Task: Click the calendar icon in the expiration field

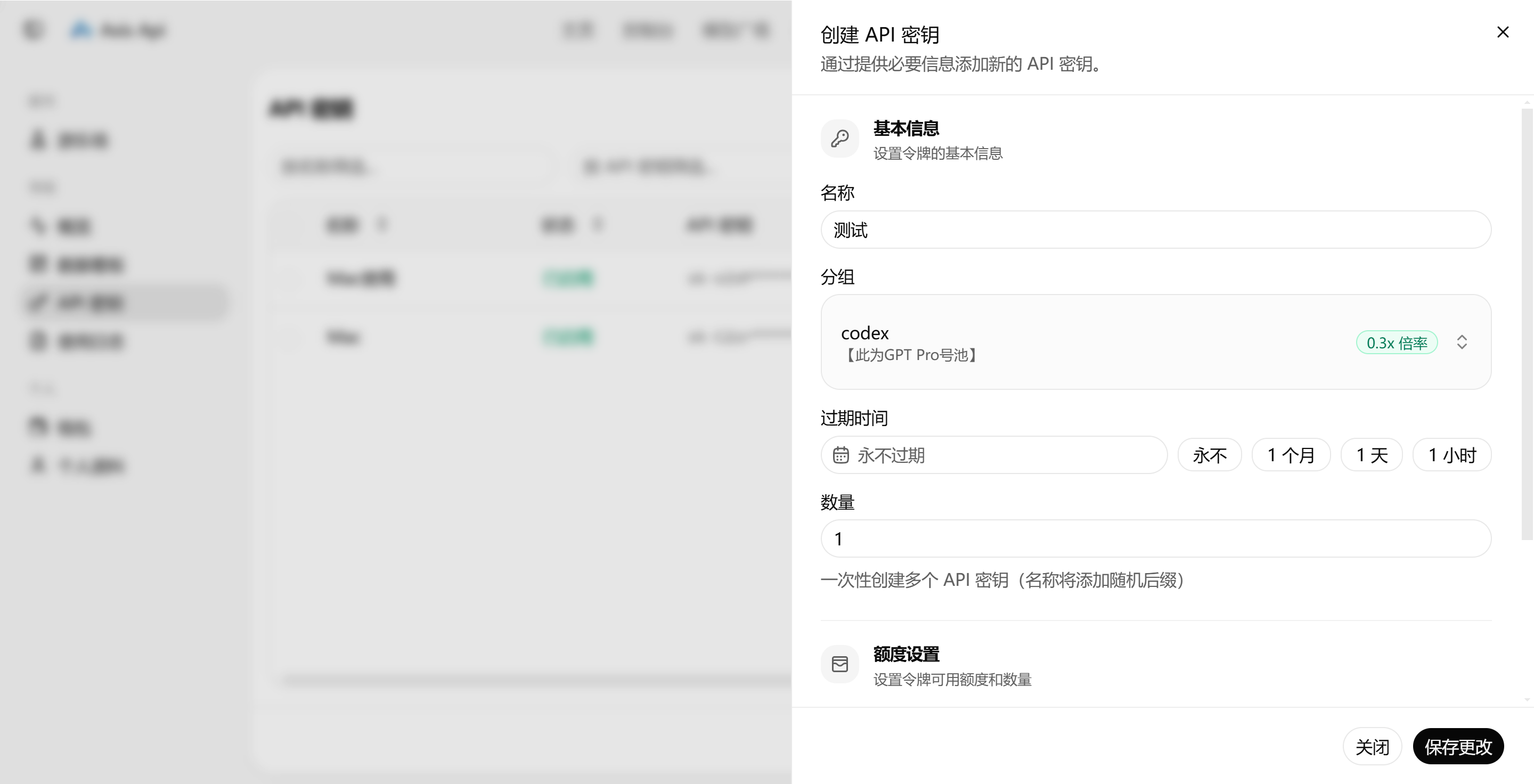Action: (x=841, y=455)
